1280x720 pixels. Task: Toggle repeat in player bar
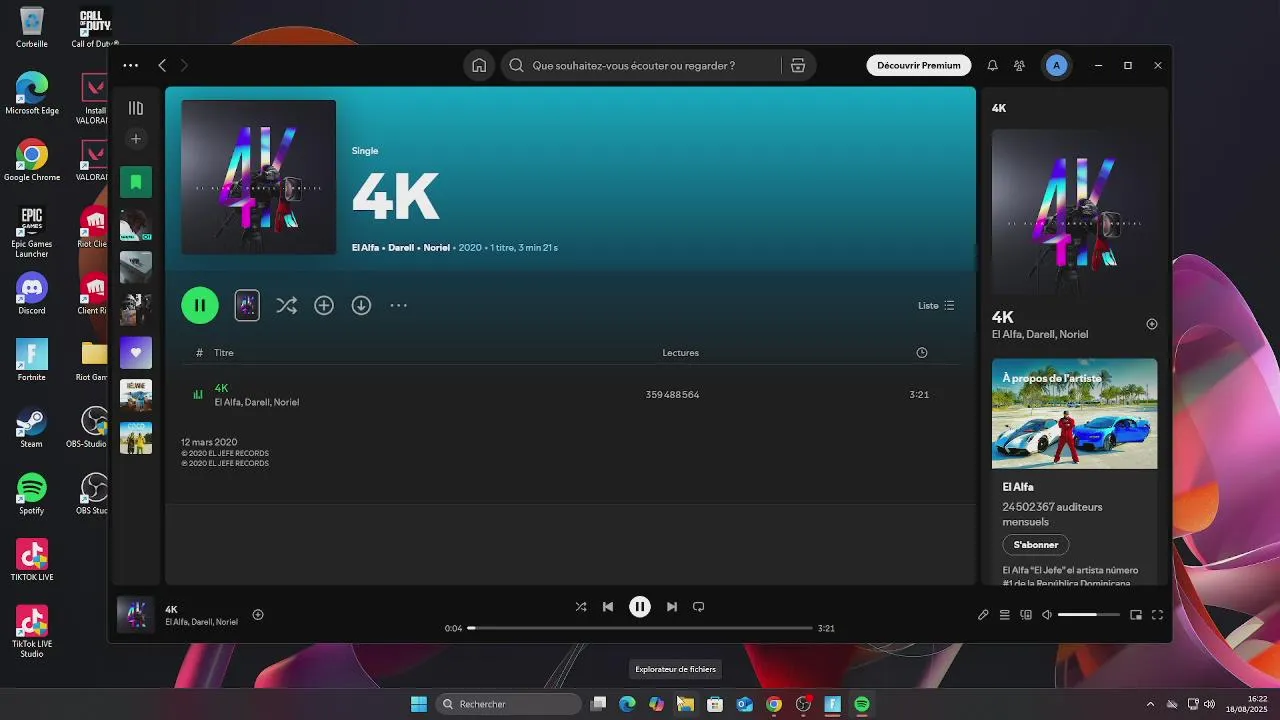pos(699,607)
